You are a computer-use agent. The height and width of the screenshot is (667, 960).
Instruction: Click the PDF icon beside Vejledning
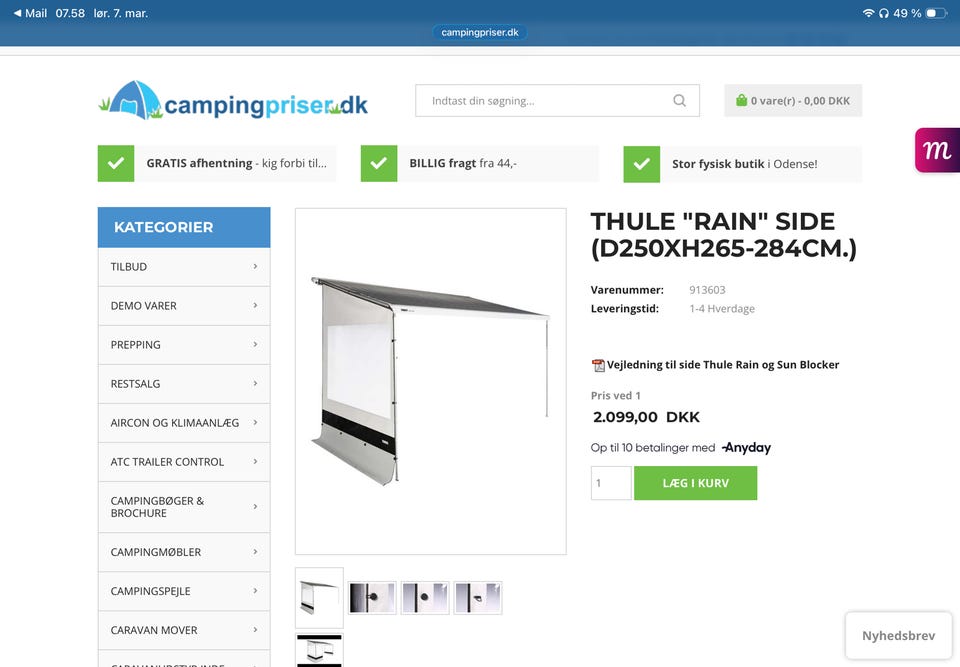[598, 365]
